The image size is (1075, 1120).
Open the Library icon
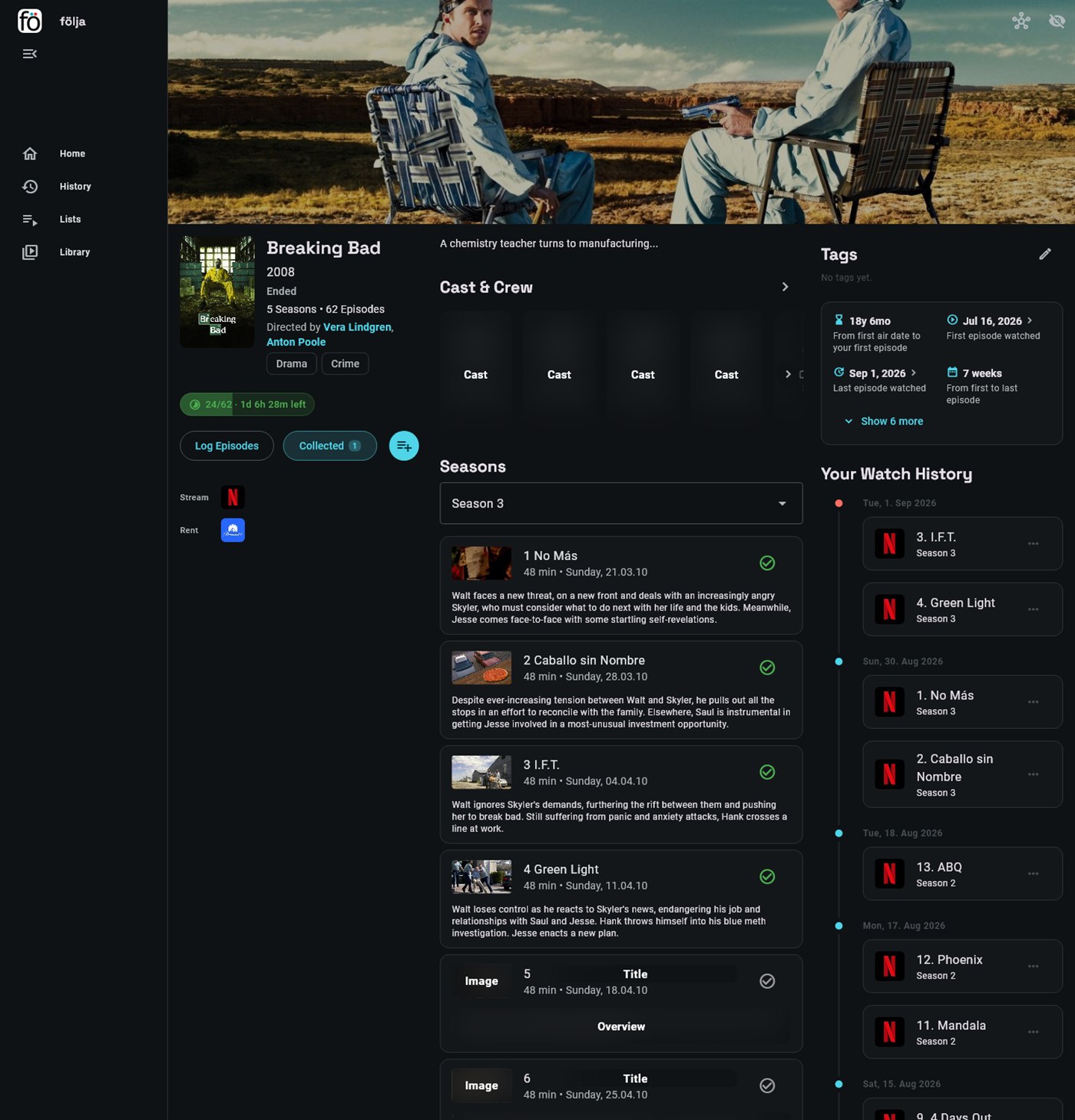(x=30, y=252)
